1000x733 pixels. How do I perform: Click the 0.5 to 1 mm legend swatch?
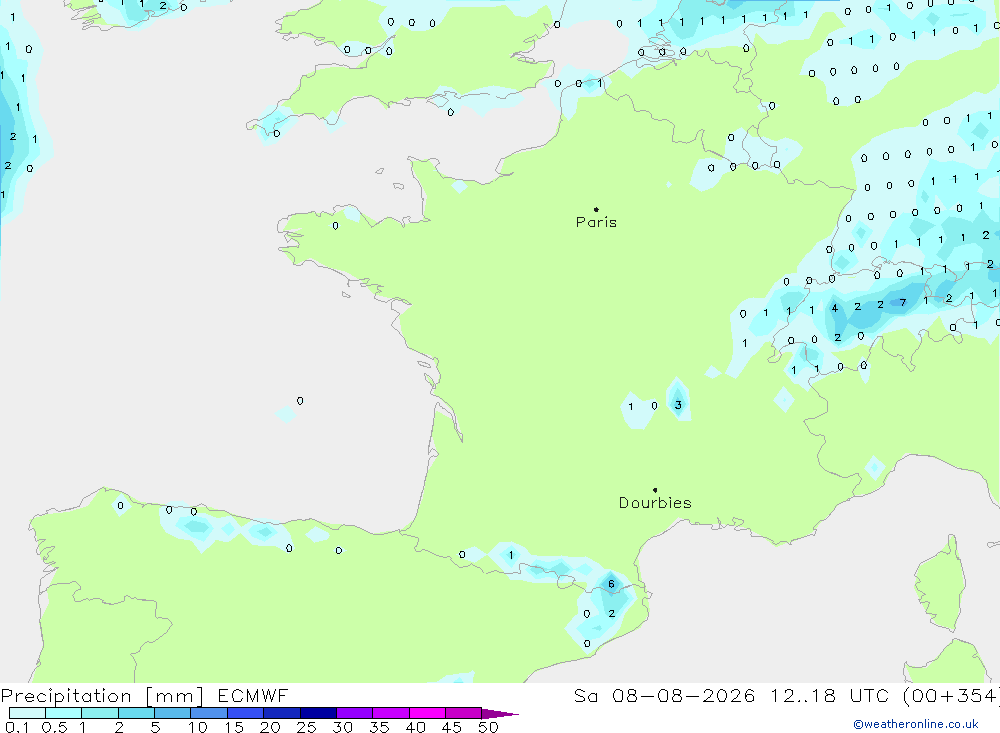coord(64,713)
